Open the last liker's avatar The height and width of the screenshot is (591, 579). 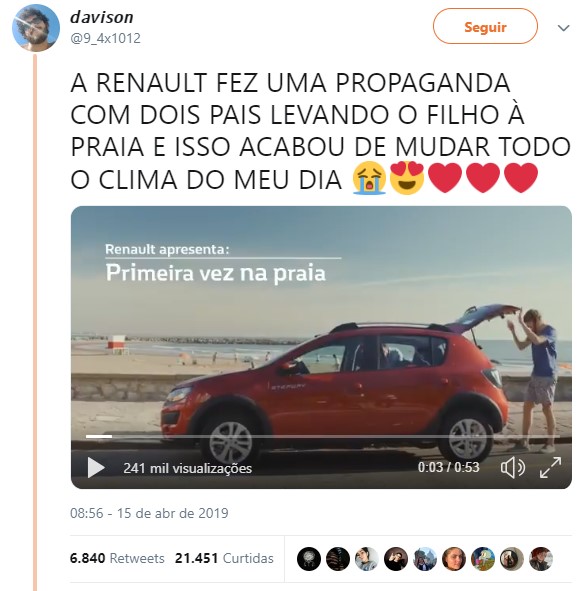[x=541, y=559]
